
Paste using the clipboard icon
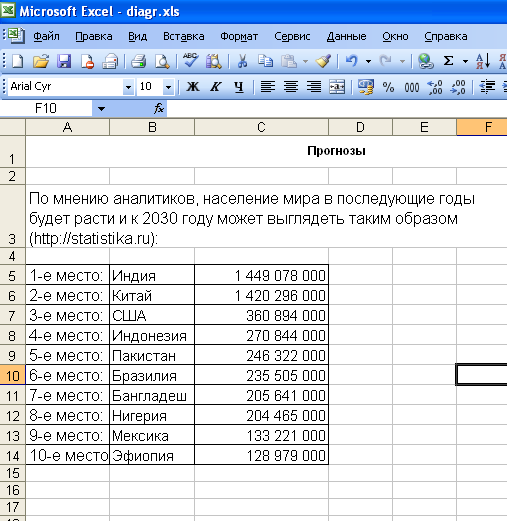pyautogui.click(x=289, y=61)
